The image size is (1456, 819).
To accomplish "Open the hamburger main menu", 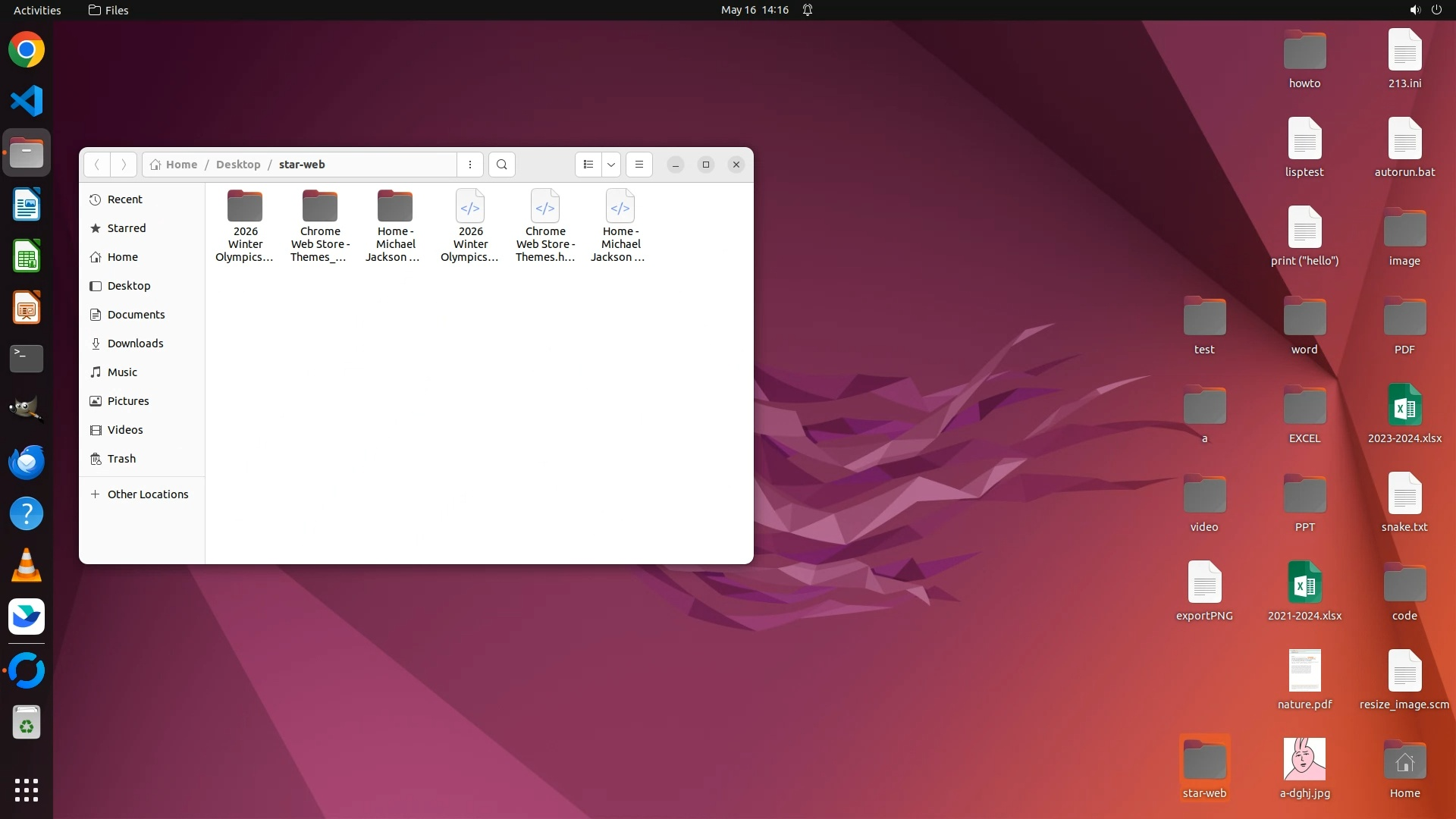I will tap(639, 165).
